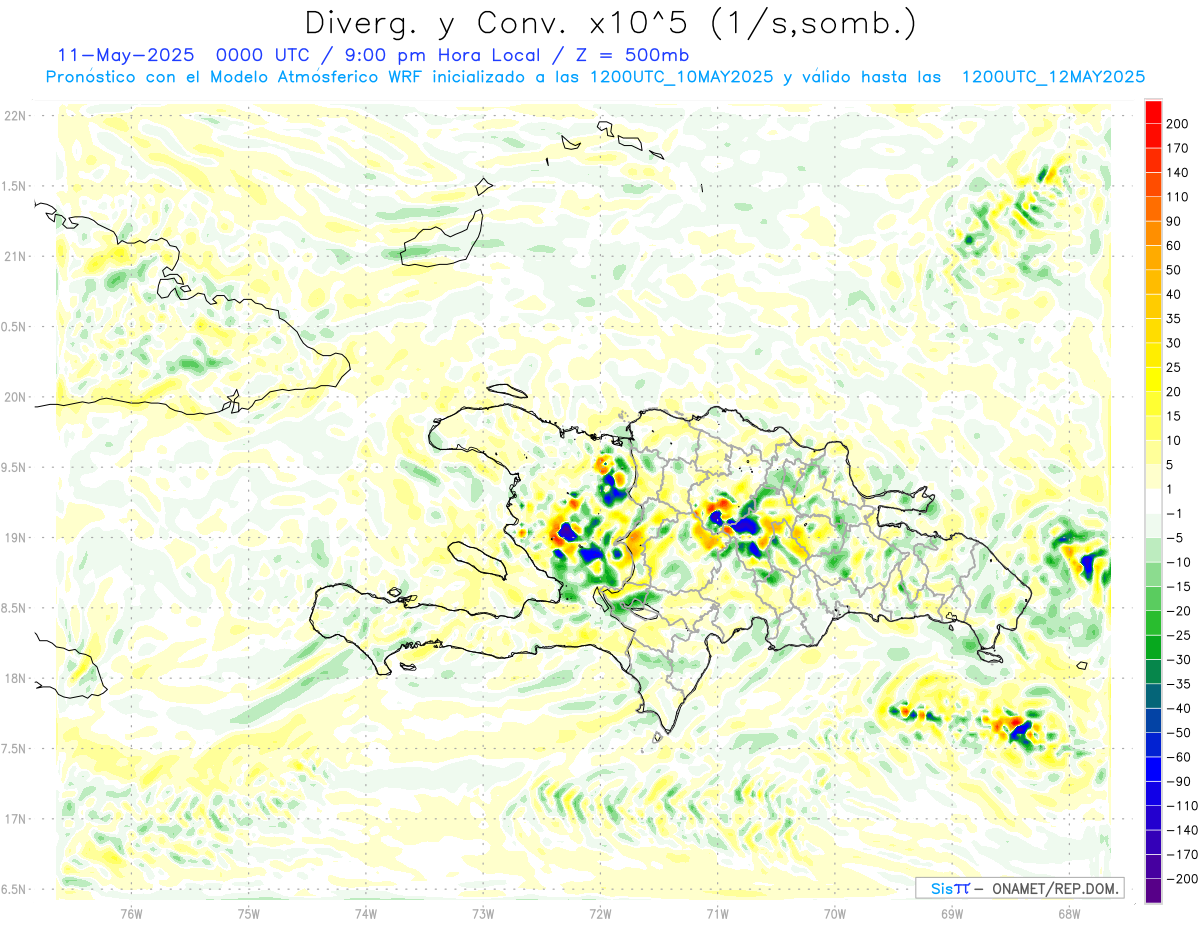The image size is (1200, 927).
Task: Click the "18N" latitude label
Action: (15, 678)
